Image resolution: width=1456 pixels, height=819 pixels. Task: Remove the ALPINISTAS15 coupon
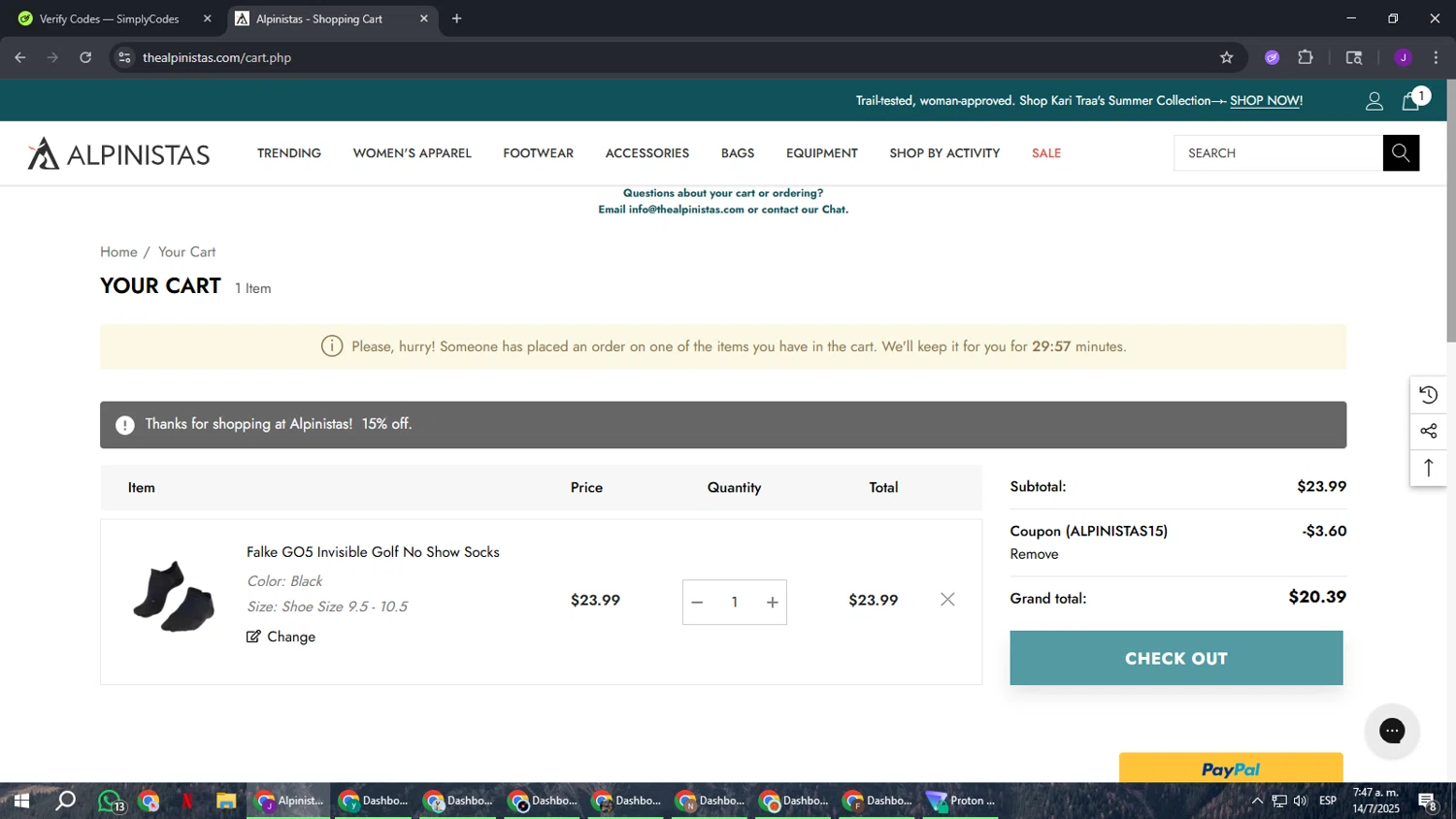[x=1034, y=554]
